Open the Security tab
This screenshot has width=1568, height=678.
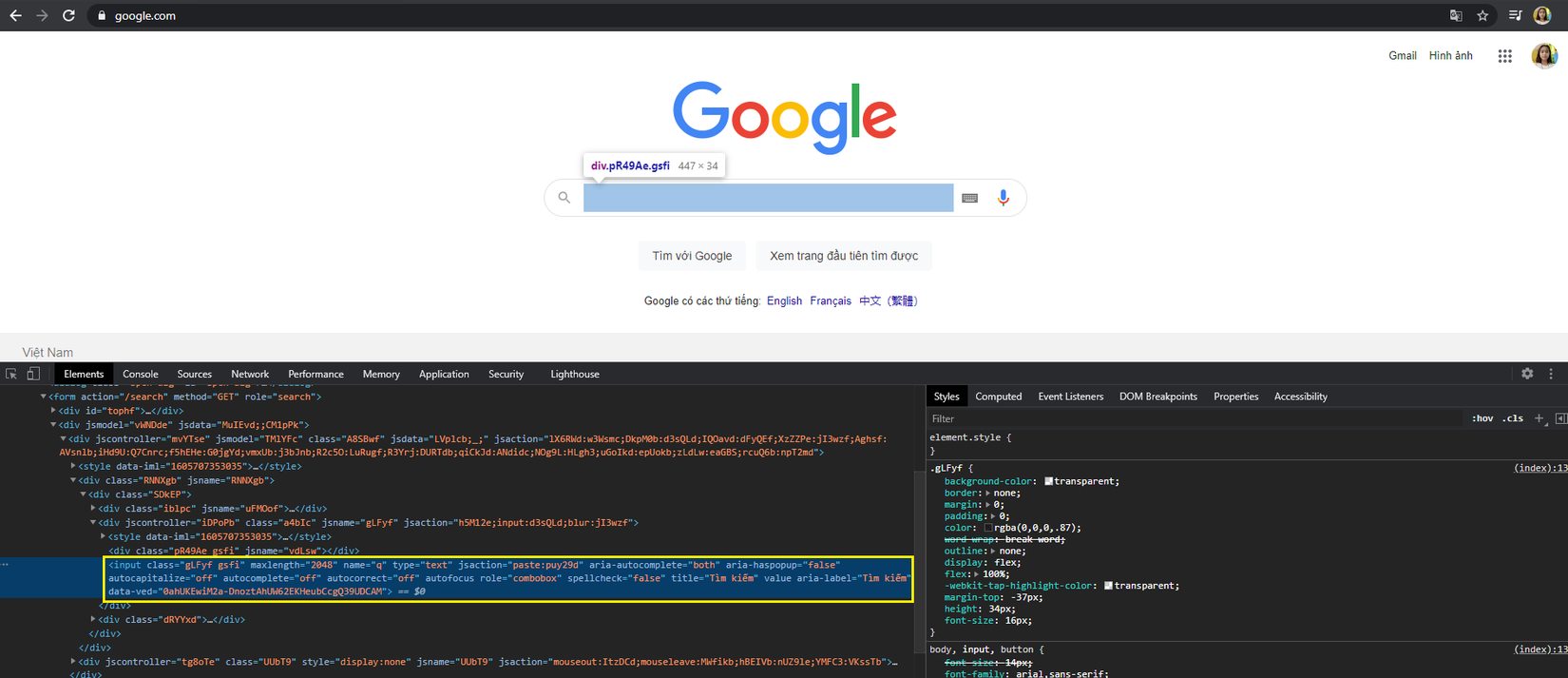click(506, 374)
